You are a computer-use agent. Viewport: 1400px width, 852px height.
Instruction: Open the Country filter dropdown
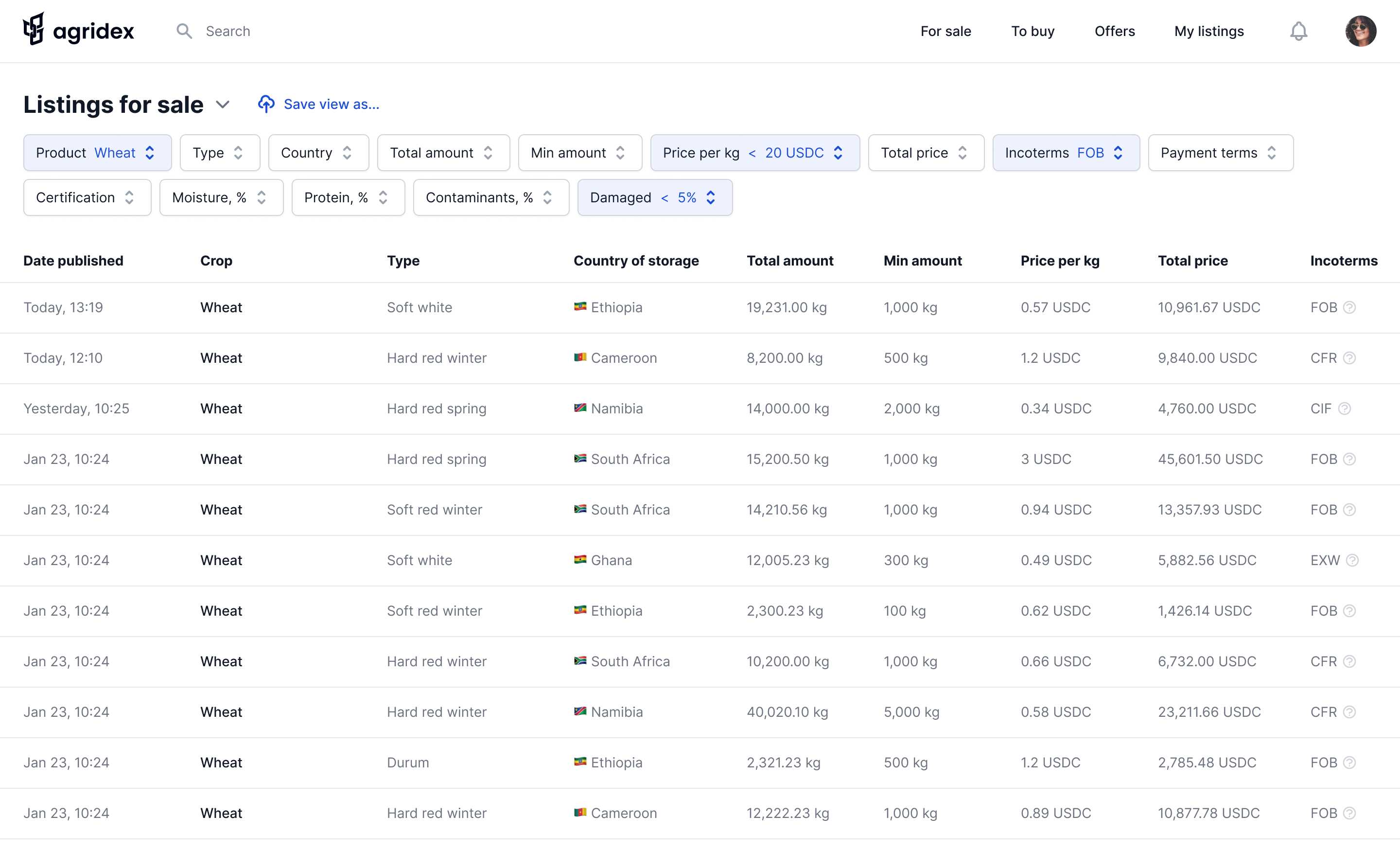(318, 153)
